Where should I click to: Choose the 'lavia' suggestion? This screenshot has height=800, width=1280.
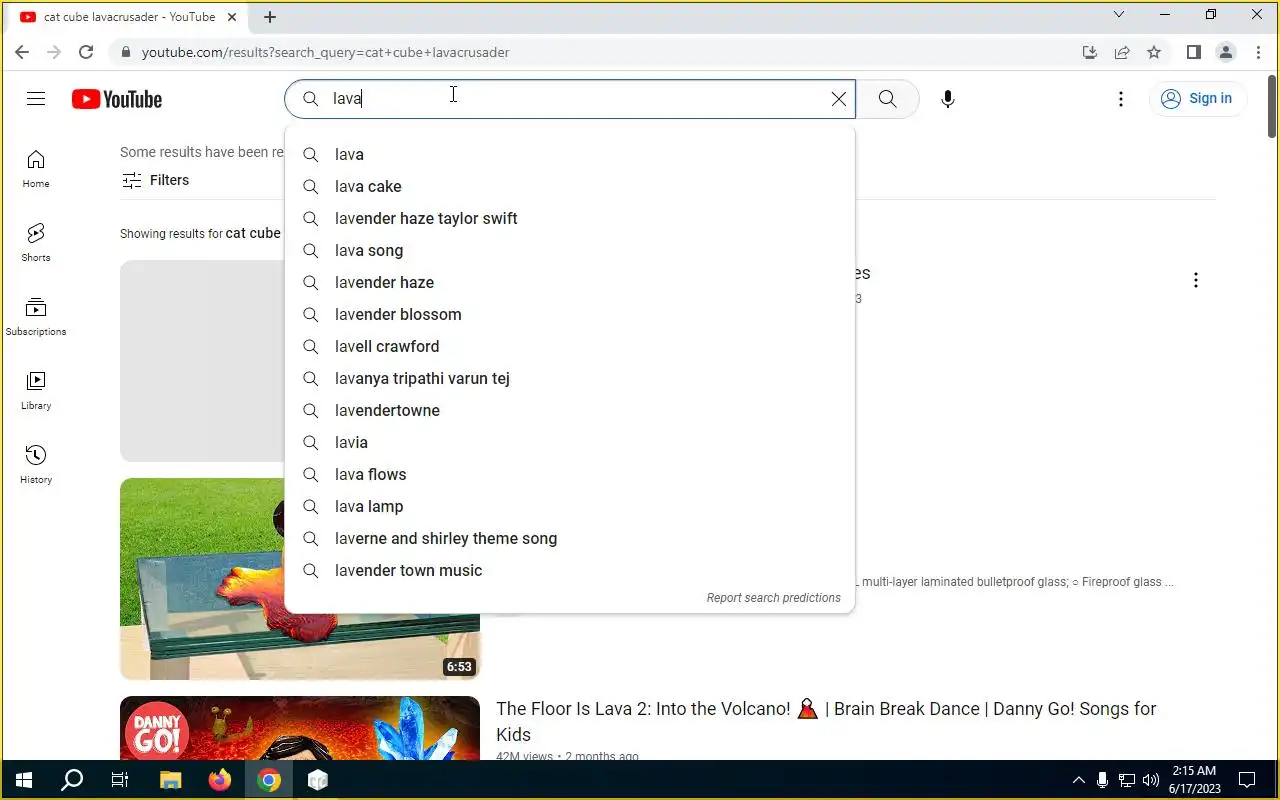point(570,442)
